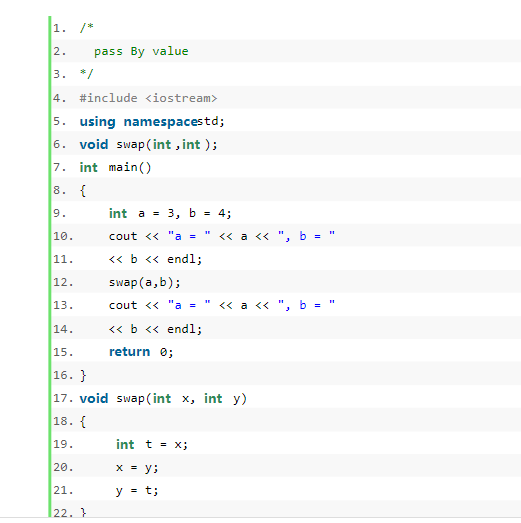Image resolution: width=521 pixels, height=523 pixels.
Task: Click the 'int t = x;' statement
Action: click(152, 444)
